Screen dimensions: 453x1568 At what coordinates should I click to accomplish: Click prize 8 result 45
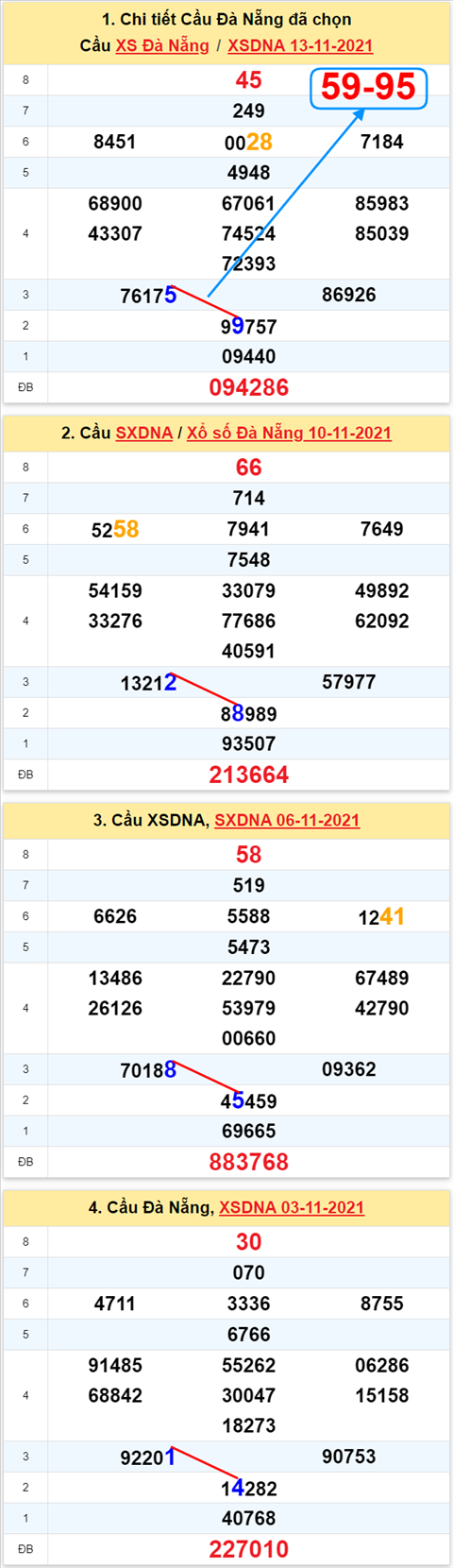[x=249, y=80]
